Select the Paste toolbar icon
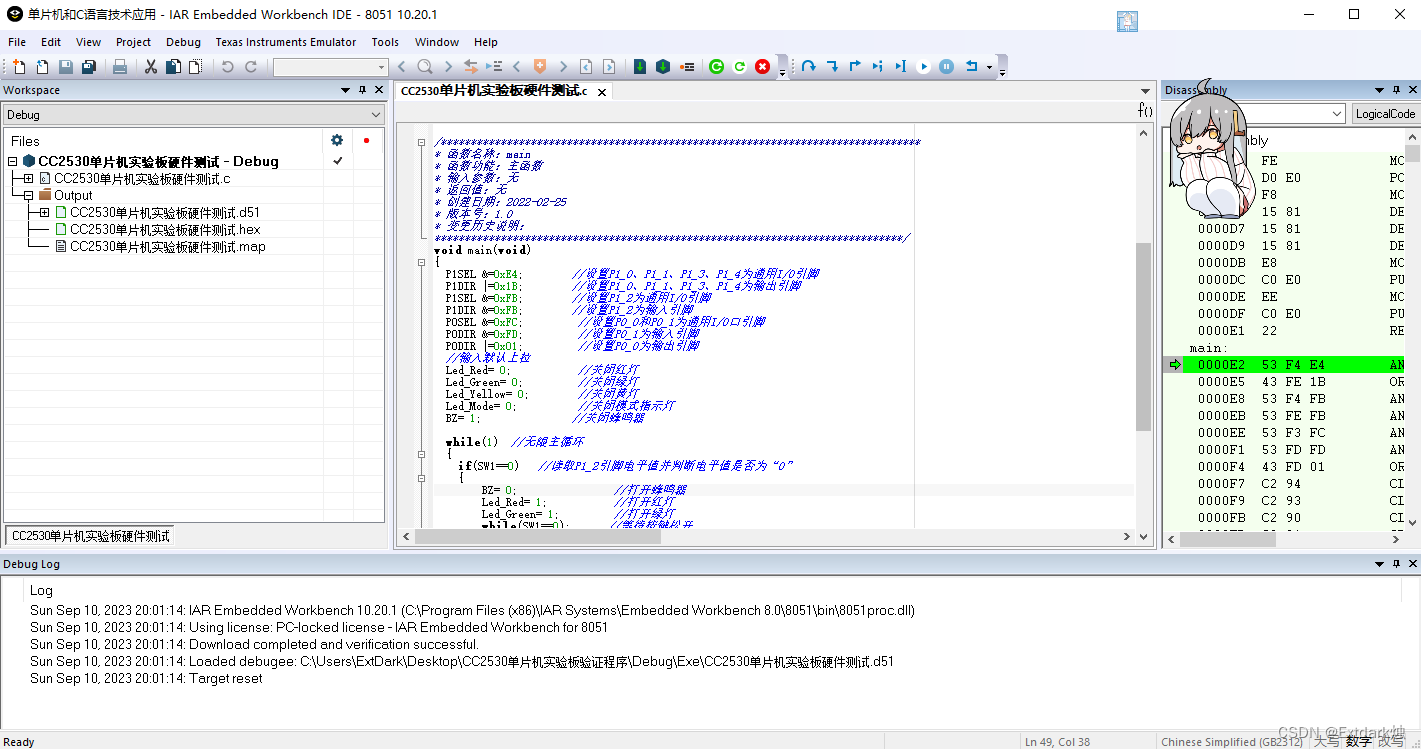1421x749 pixels. [196, 66]
